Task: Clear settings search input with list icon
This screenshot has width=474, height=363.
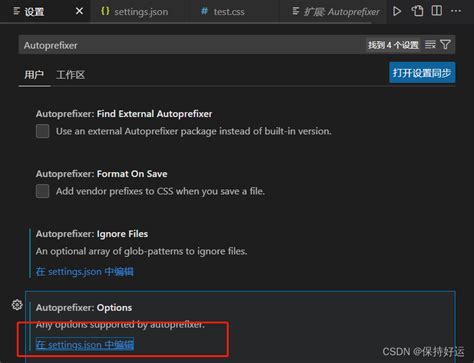Action: coord(430,45)
